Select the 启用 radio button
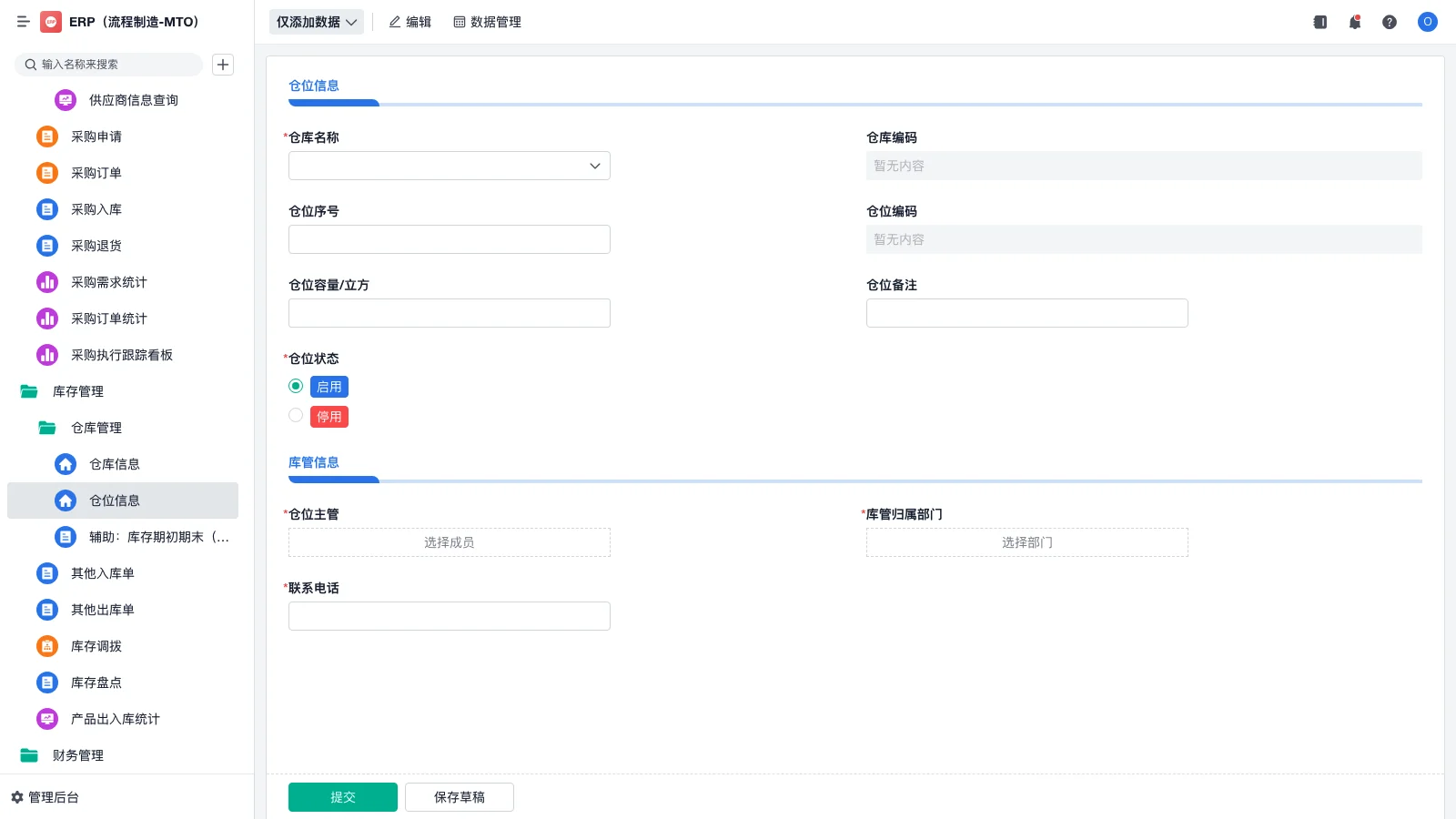Viewport: 1456px width, 819px height. click(x=295, y=386)
